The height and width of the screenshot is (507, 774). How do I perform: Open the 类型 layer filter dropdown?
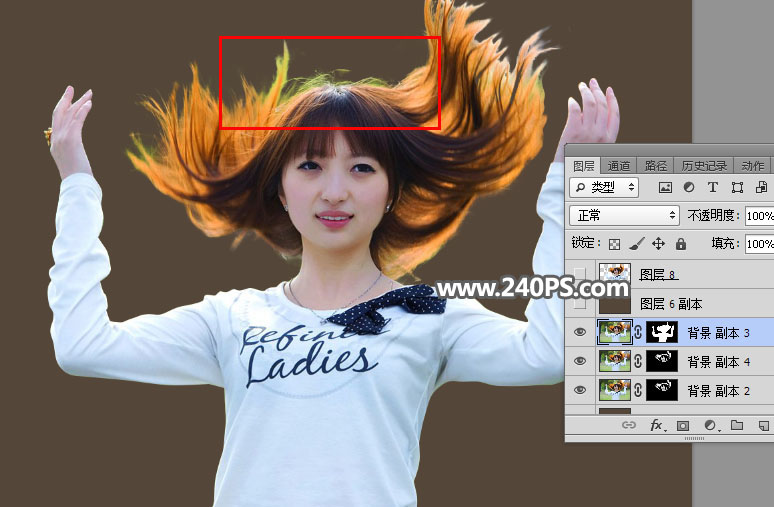[604, 188]
